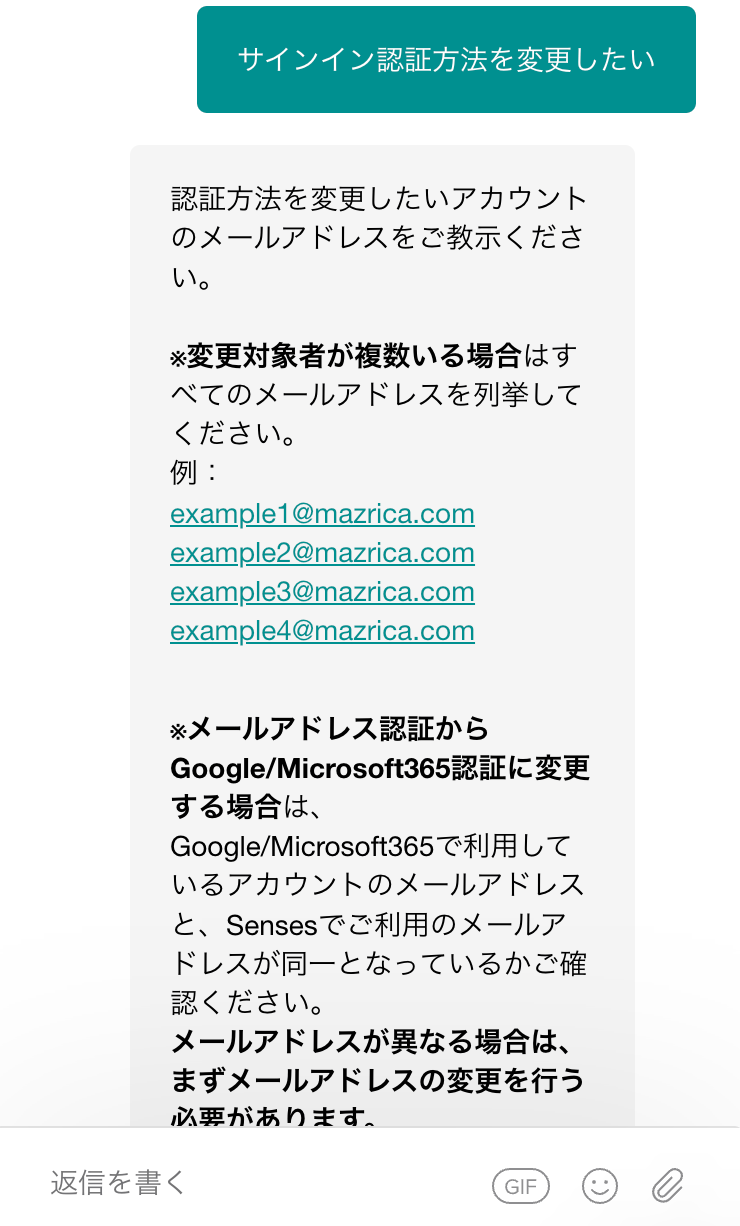Click the べてのメールアドレスを列挙して line
Viewport: 740px width, 1226px height.
point(376,394)
